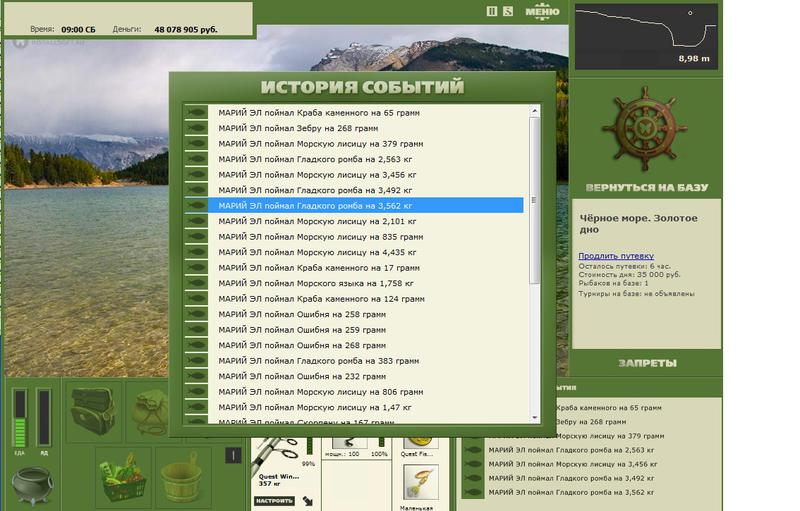This screenshot has width=800, height=511.
Task: Click the event history scroll-up arrow
Action: [x=535, y=111]
